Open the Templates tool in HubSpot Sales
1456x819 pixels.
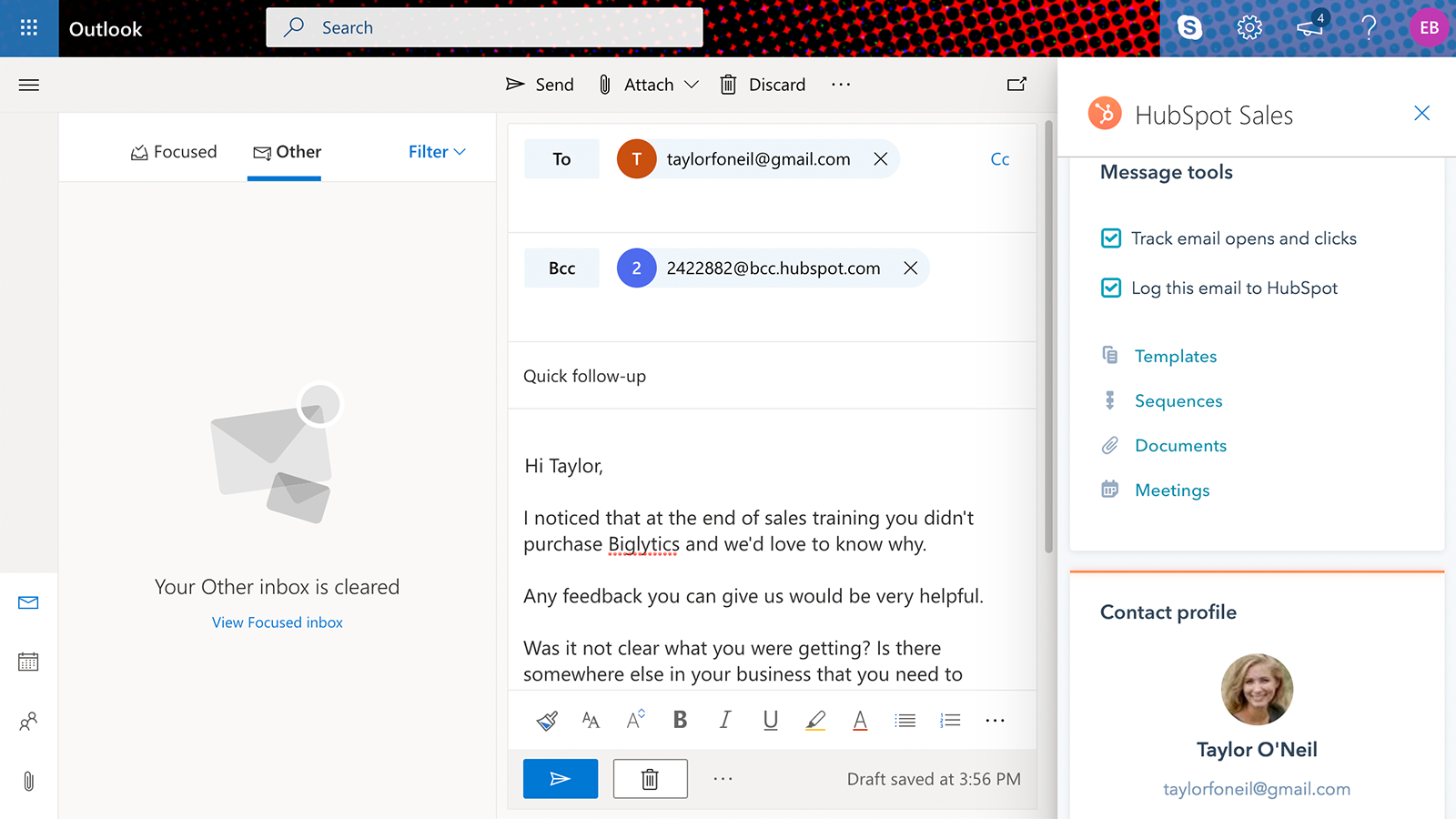point(1175,356)
